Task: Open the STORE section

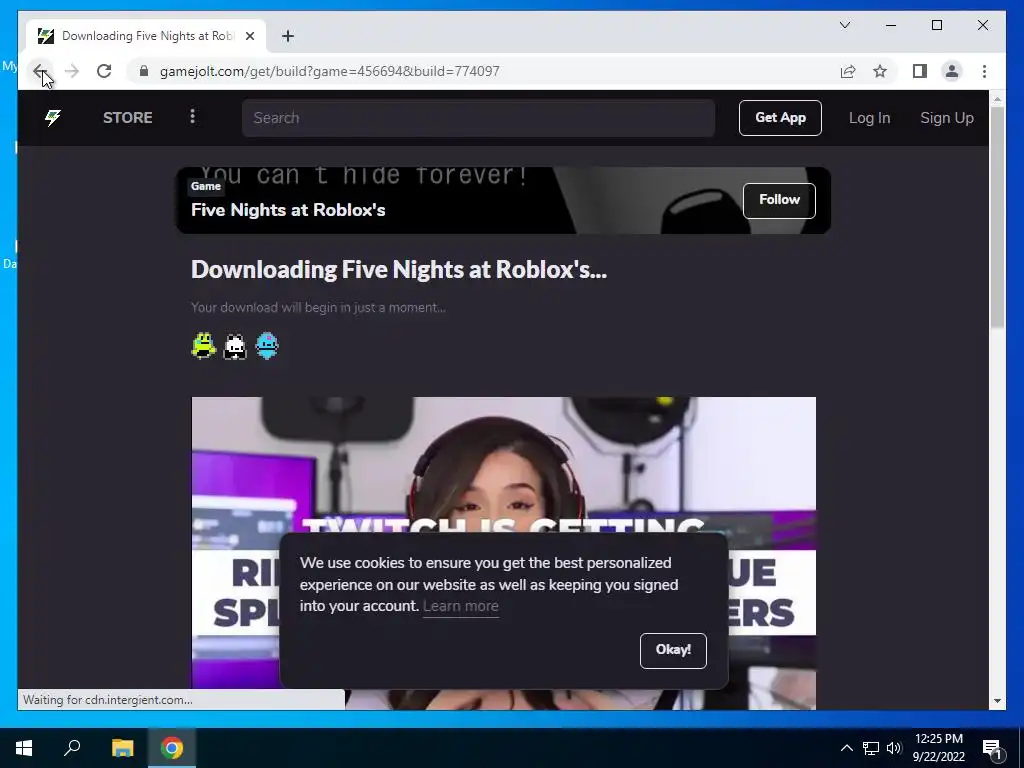Action: pyautogui.click(x=127, y=118)
